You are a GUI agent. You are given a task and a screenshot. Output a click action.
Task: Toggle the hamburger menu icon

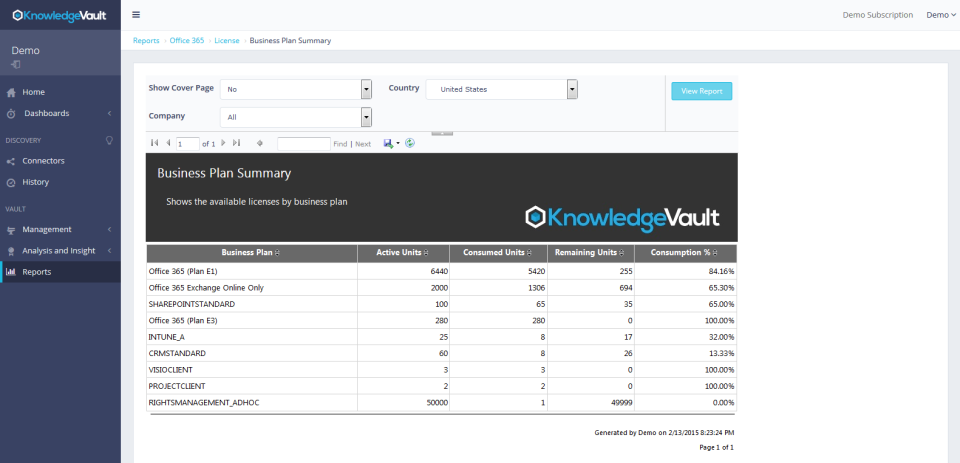coord(136,15)
